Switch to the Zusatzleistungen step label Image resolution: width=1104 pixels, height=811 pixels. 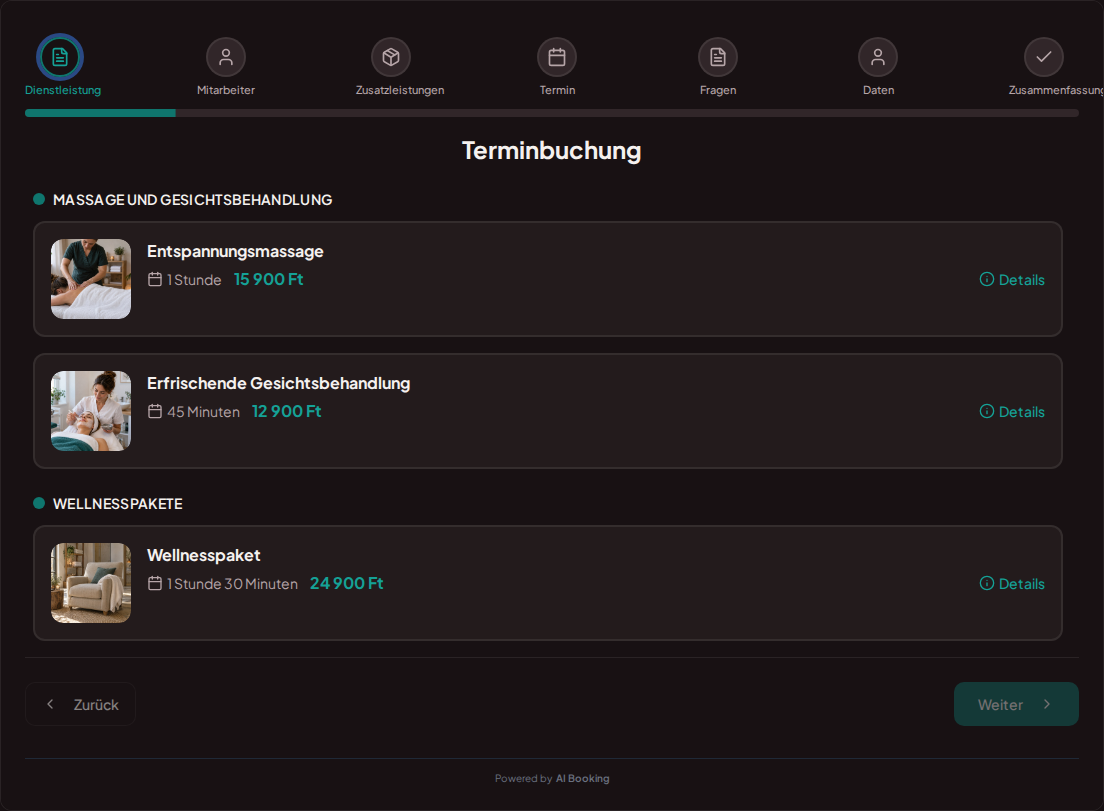[x=400, y=90]
